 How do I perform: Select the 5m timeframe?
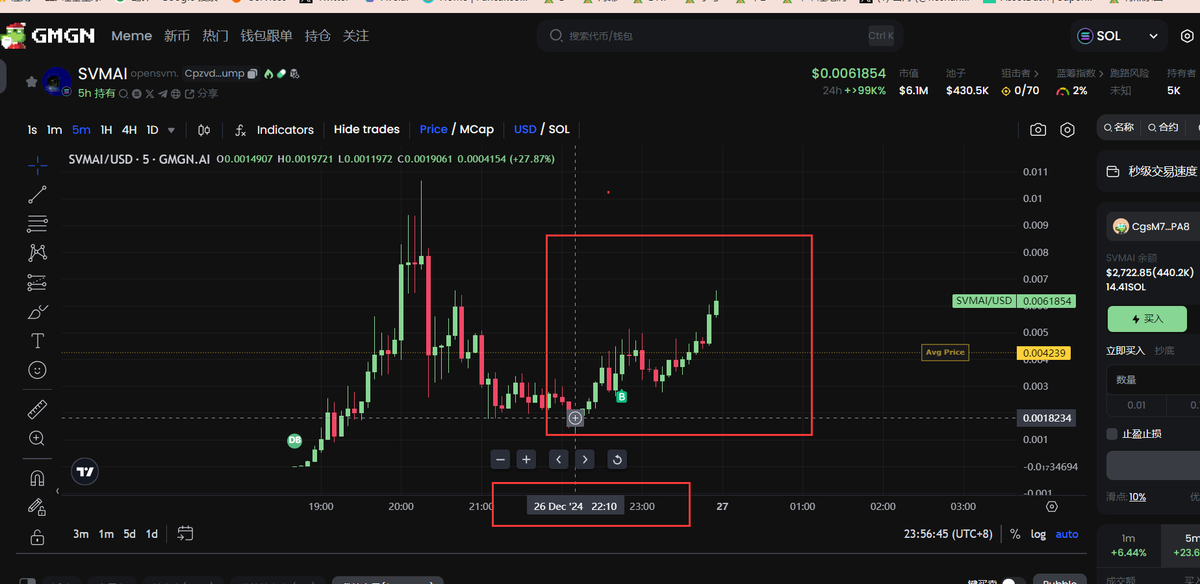81,130
